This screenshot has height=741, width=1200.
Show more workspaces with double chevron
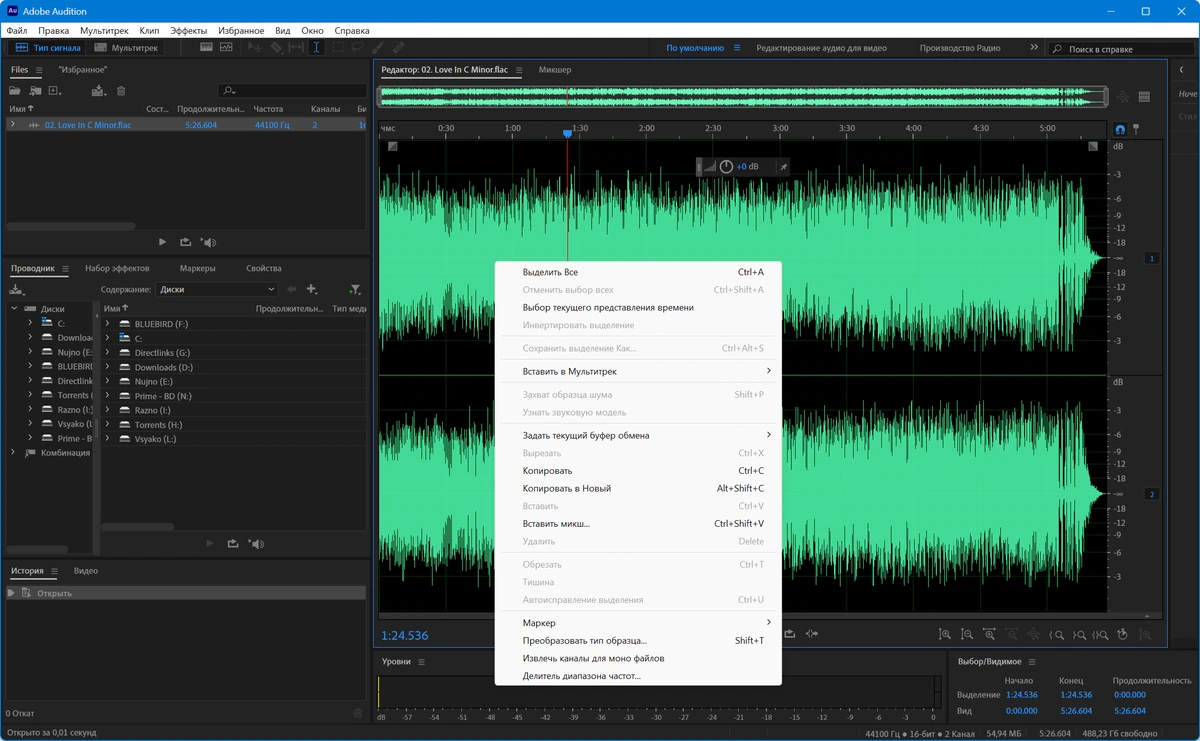click(1034, 47)
